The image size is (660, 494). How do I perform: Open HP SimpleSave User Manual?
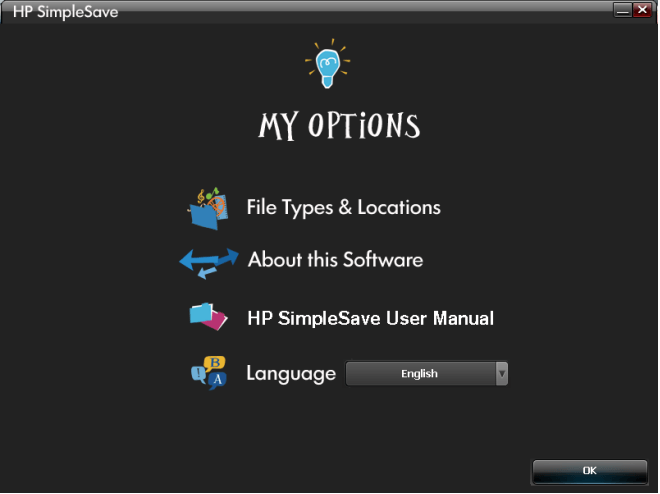click(370, 319)
